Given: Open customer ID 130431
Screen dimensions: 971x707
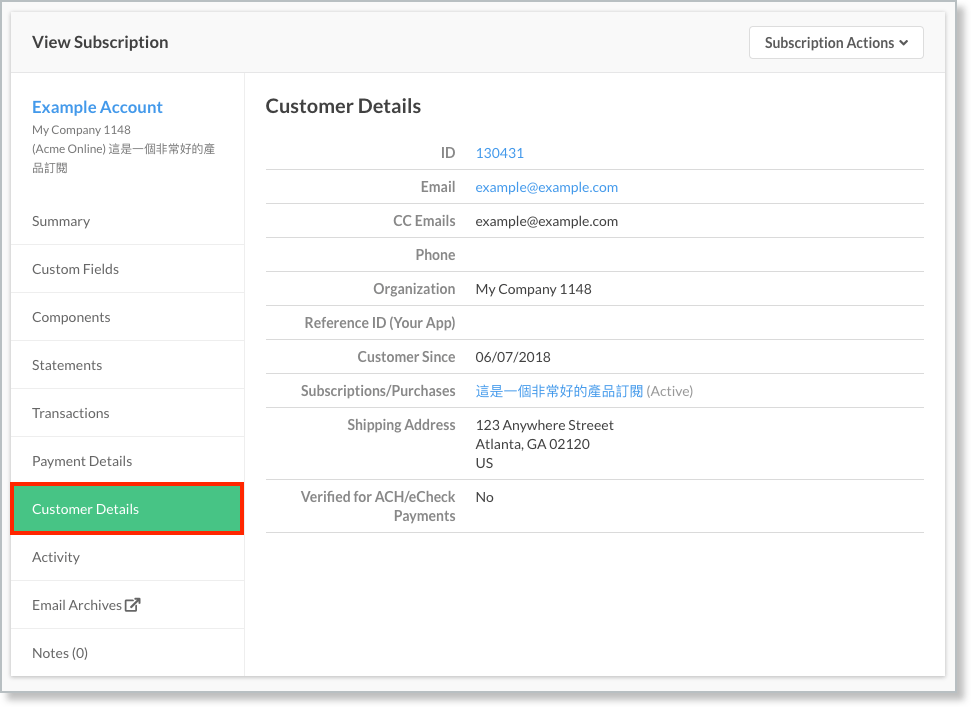Looking at the screenshot, I should tap(499, 153).
